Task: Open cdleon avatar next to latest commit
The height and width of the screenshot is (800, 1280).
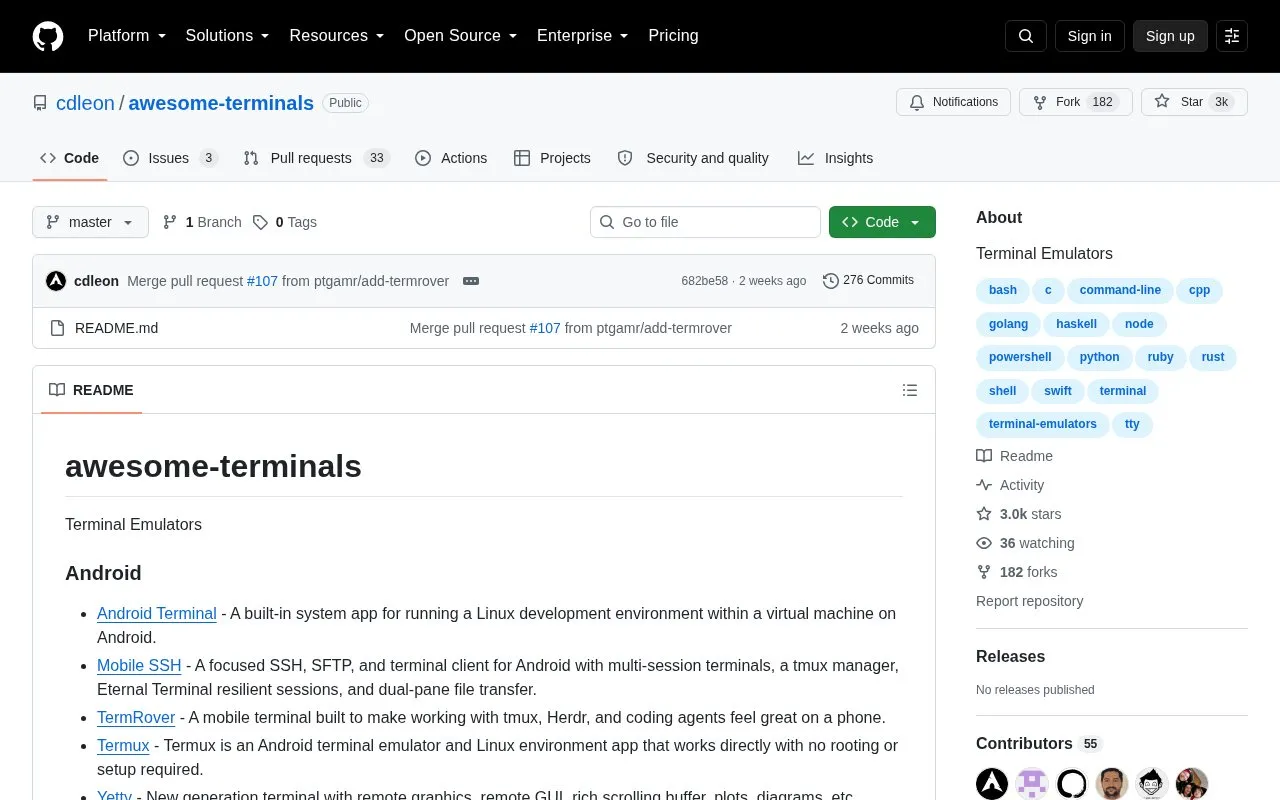Action: (56, 281)
